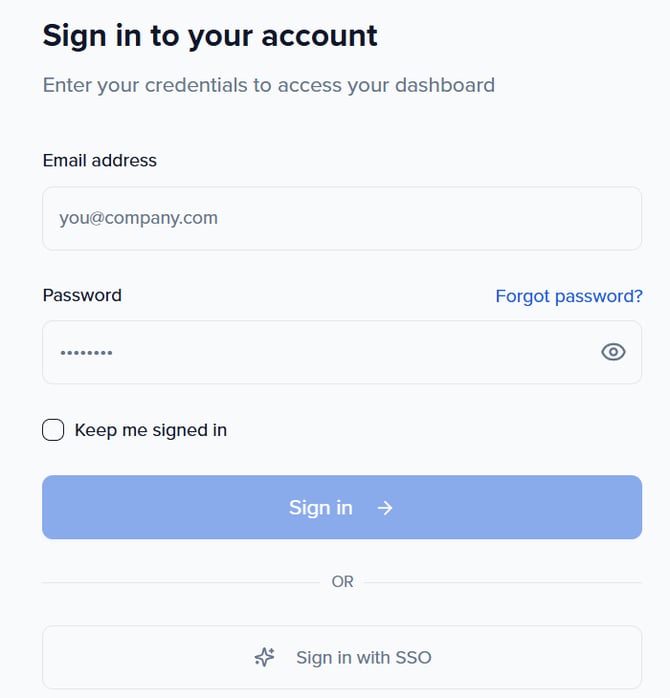
Task: Click the OR divider text
Action: point(342,581)
